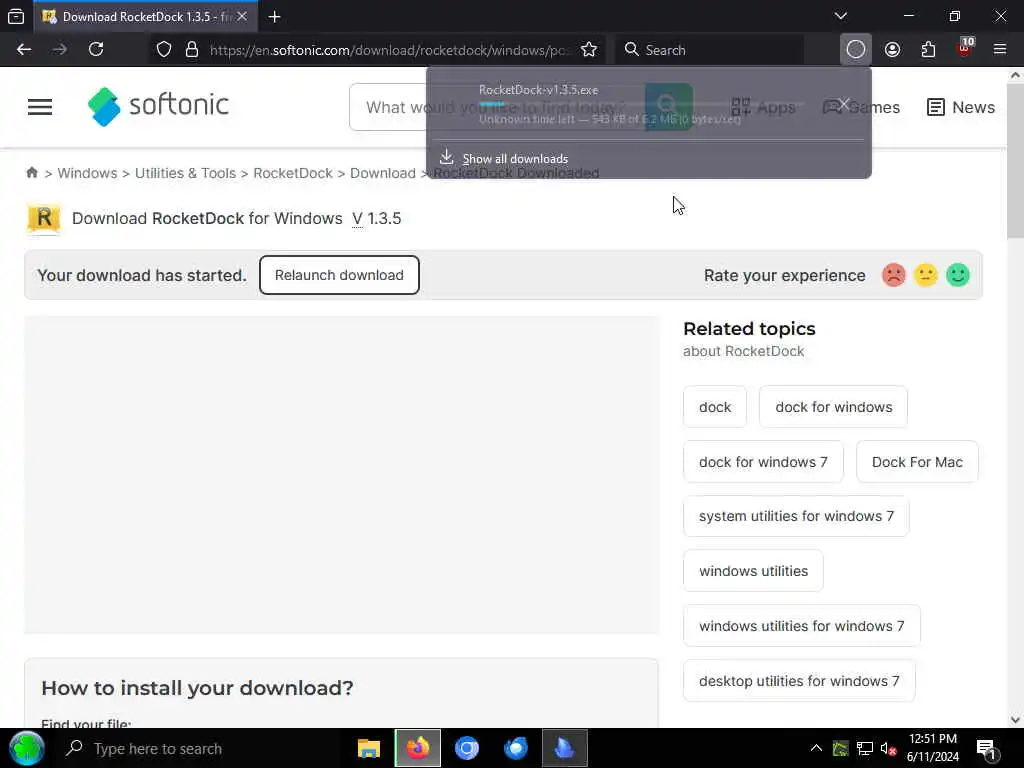This screenshot has width=1024, height=768.
Task: Open the notification center
Action: pyautogui.click(x=985, y=748)
